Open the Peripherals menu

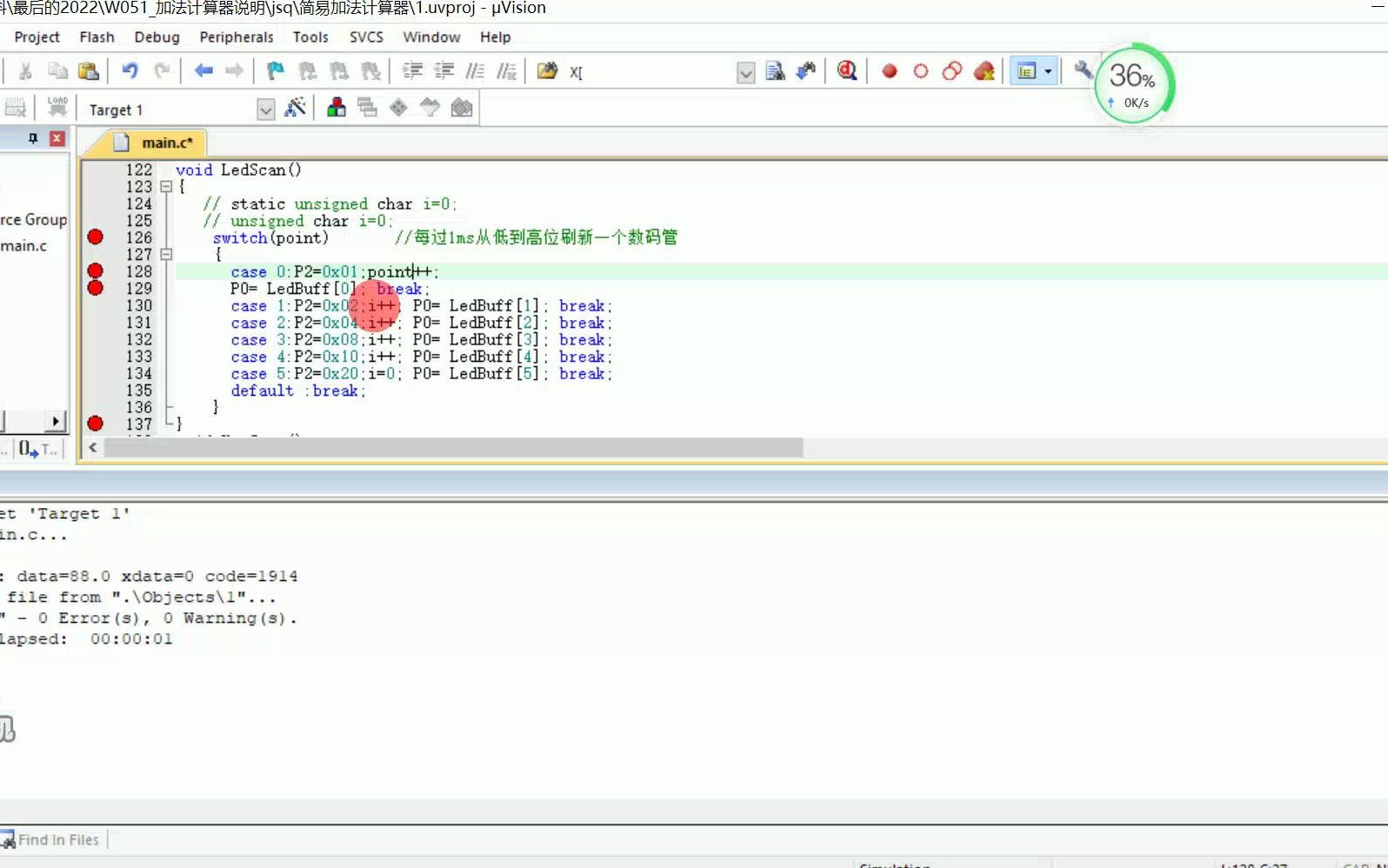click(237, 37)
